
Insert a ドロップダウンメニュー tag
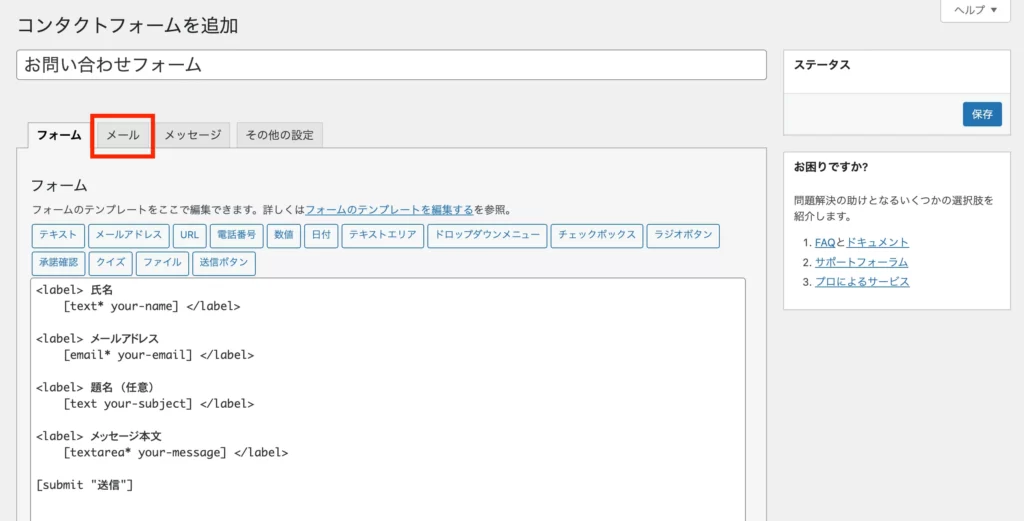point(487,236)
